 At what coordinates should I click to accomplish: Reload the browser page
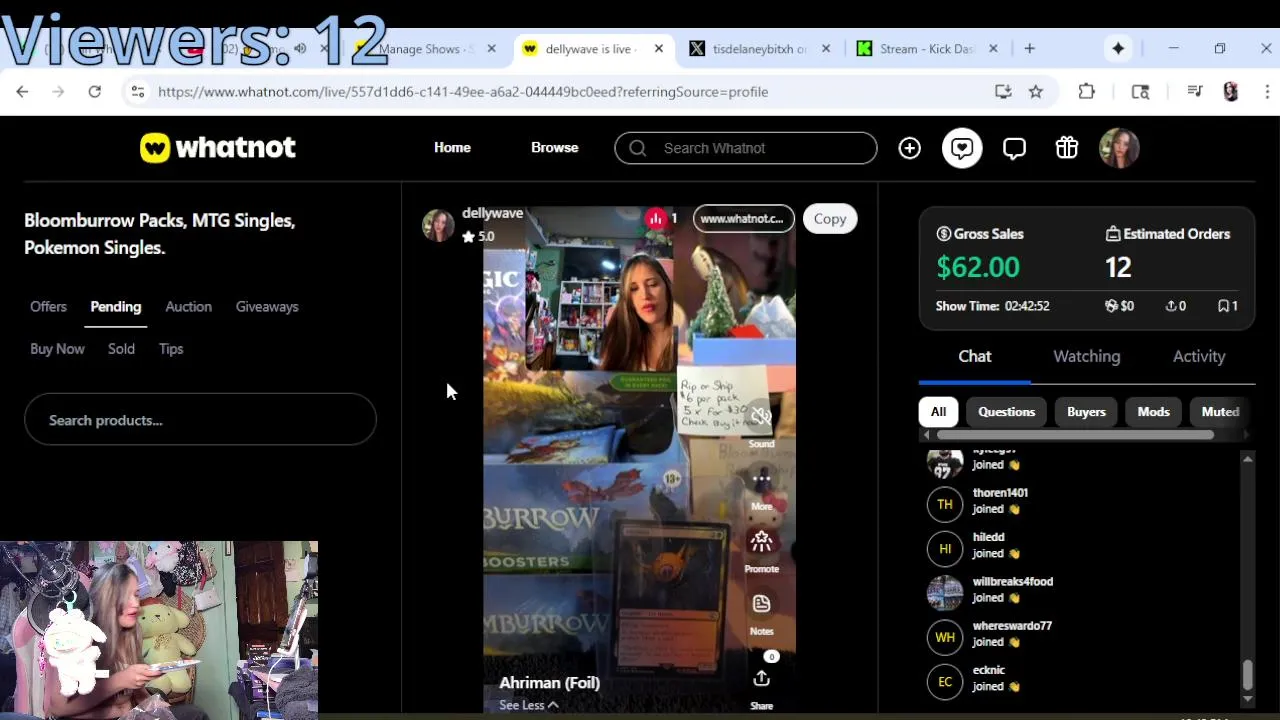coord(94,91)
